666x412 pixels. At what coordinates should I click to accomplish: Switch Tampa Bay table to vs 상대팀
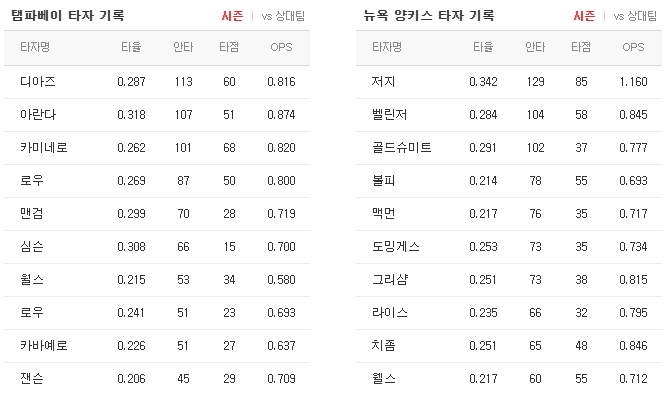(283, 16)
